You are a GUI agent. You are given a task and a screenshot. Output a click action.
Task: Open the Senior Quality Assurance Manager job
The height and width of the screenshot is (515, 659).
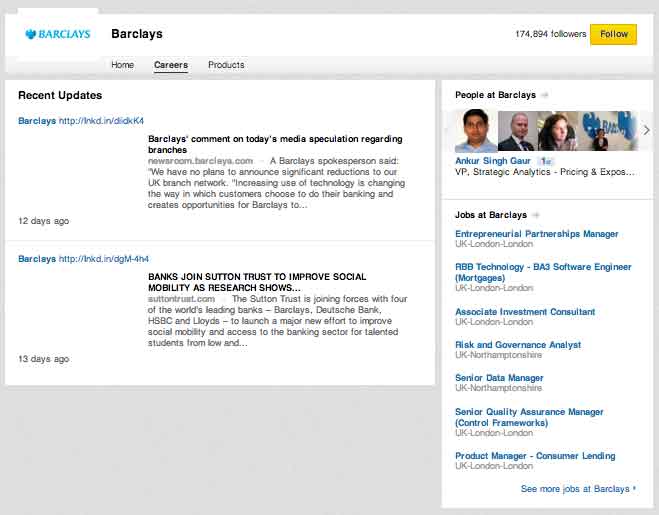[529, 417]
